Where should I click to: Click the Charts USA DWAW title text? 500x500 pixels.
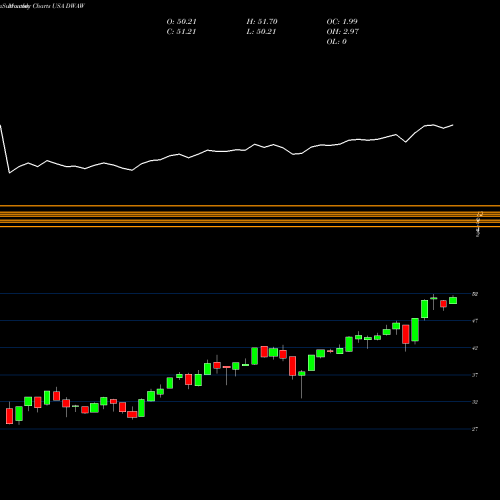tap(59, 6)
